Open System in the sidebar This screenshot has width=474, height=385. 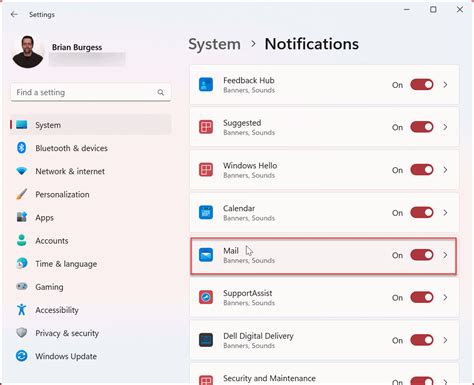point(91,125)
